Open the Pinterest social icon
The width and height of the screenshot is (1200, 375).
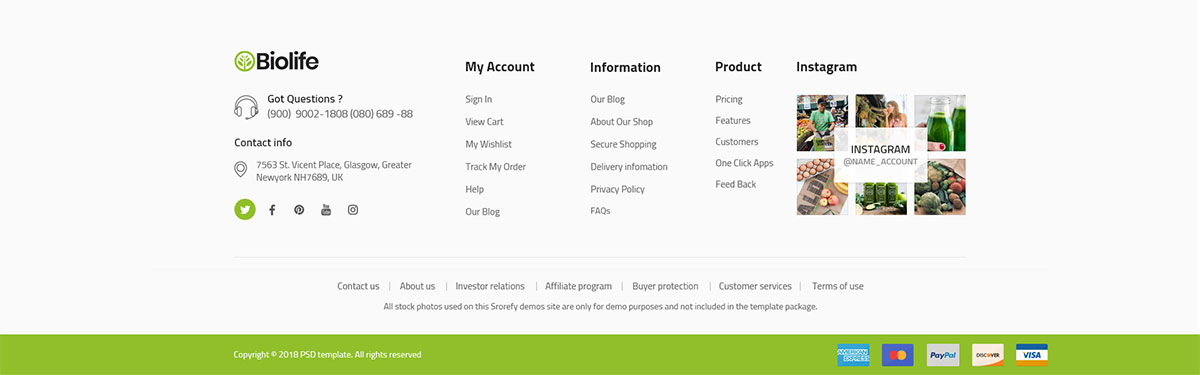click(x=299, y=210)
